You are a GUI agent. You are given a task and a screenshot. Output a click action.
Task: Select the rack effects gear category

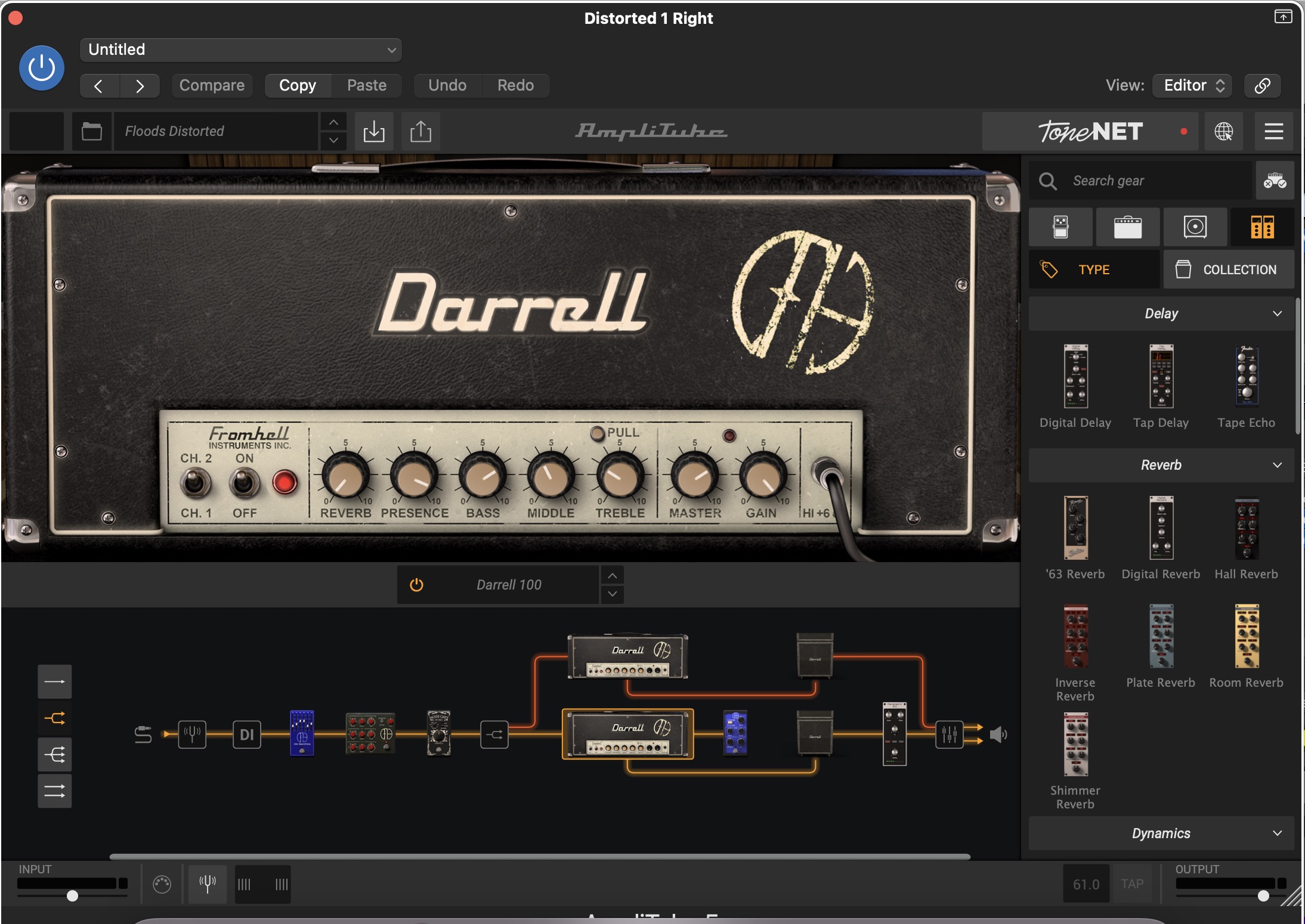tap(1262, 227)
